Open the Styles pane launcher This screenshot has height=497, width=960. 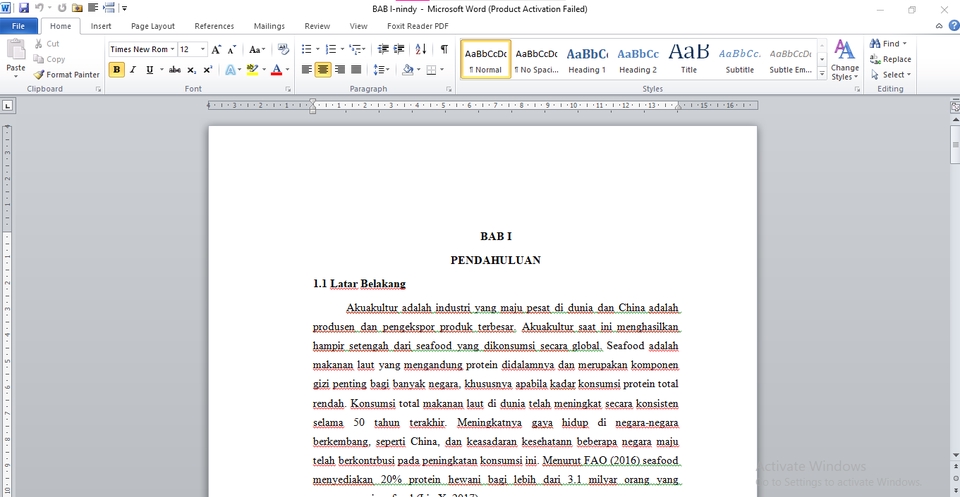pyautogui.click(x=857, y=89)
